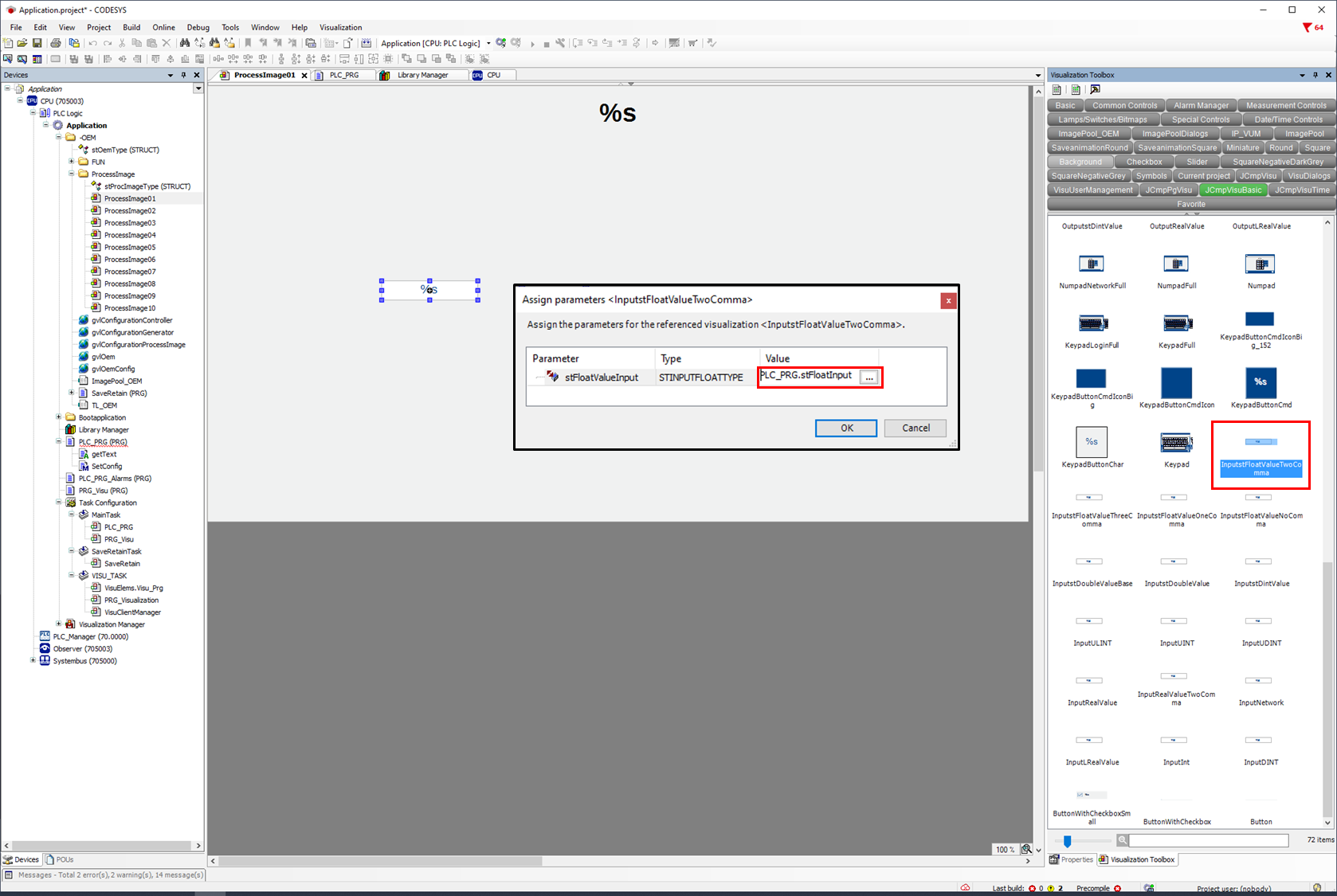This screenshot has width=1337, height=896.
Task: Open the Application [CPU: PLC Logic] dropdown
Action: (488, 43)
